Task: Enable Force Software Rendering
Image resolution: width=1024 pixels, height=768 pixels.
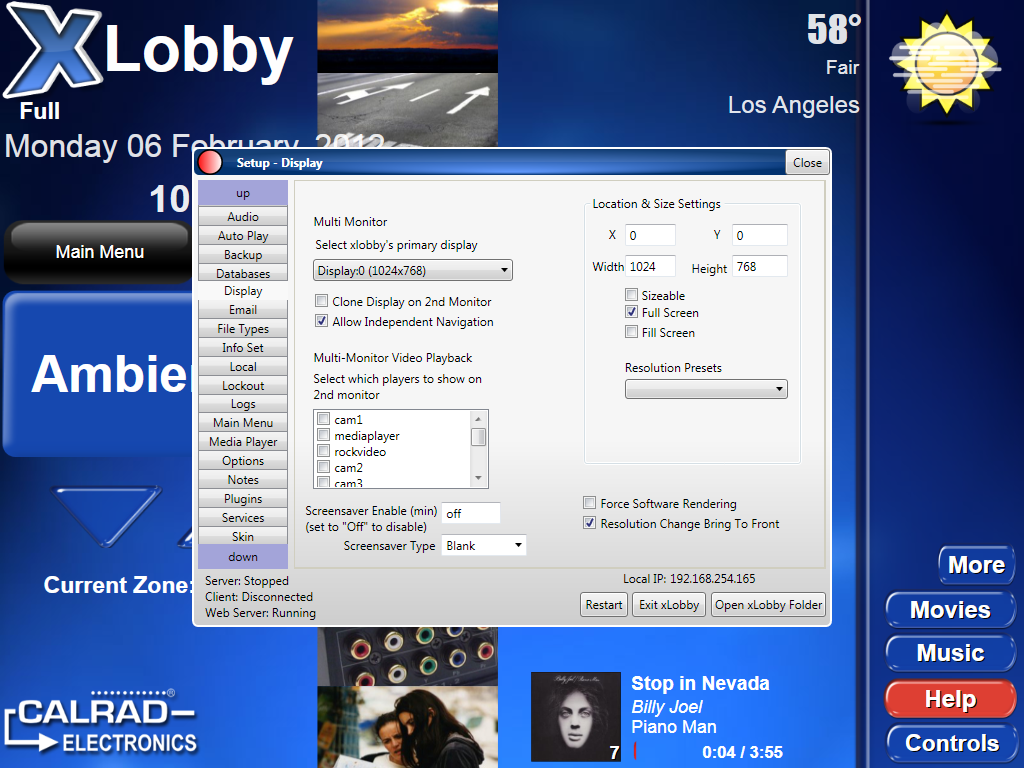Action: point(590,503)
